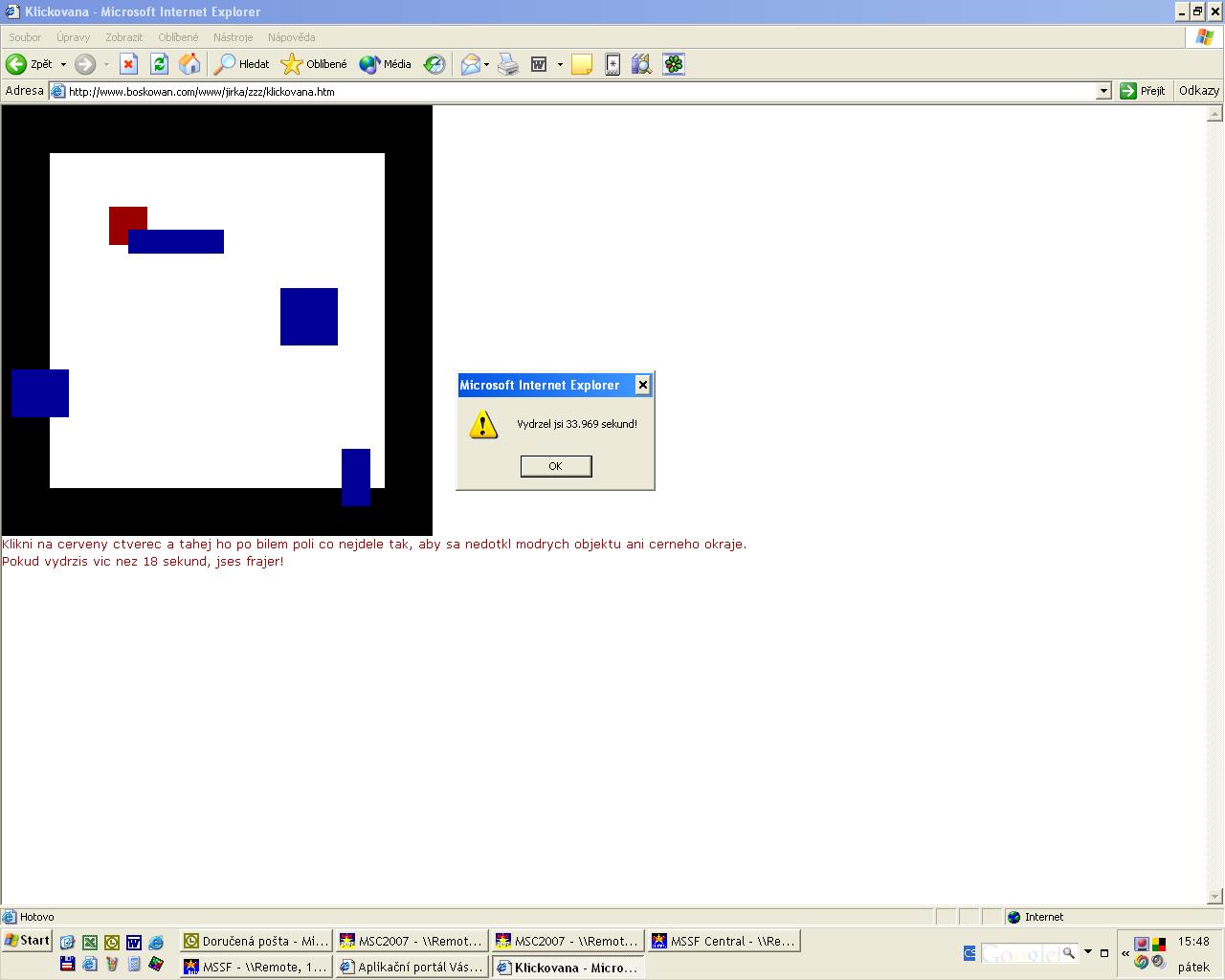The width and height of the screenshot is (1225, 980).
Task: Click the Přejít go button
Action: tap(1143, 91)
